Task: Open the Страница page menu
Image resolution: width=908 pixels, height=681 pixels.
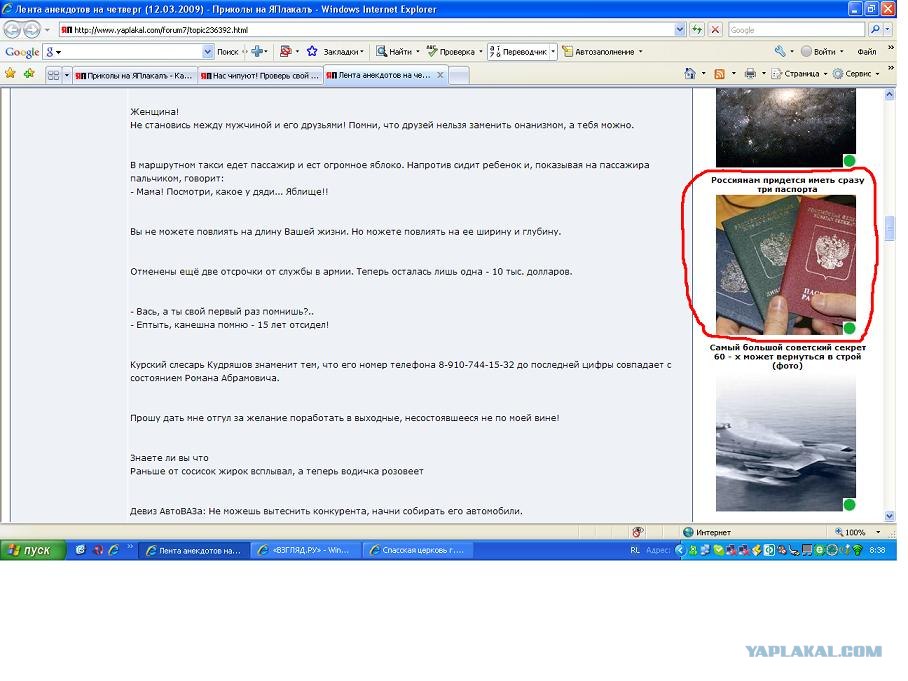Action: [800, 74]
